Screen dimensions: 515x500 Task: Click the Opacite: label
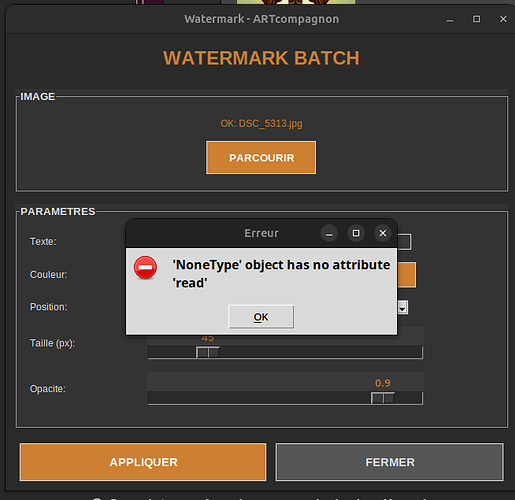(48, 389)
